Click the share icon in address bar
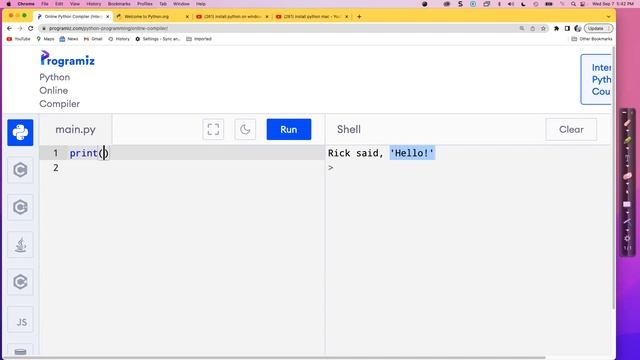This screenshot has width=640, height=360. tap(532, 28)
